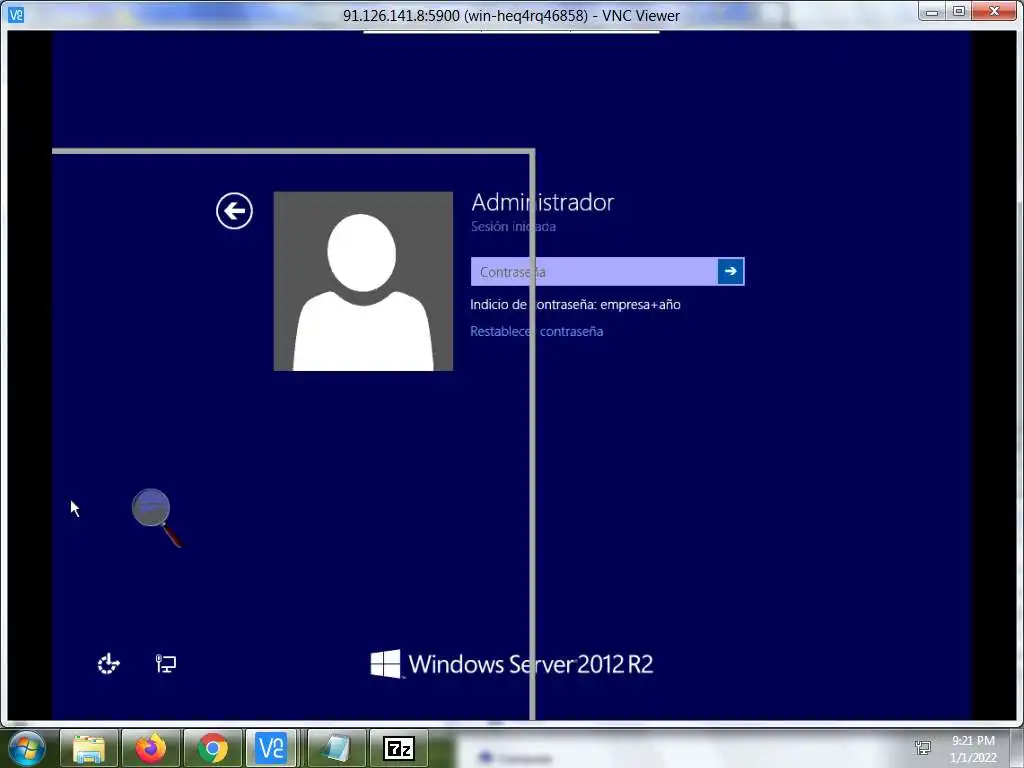Open the Ease of Access icon
Screen dimensions: 1024x768
108,664
